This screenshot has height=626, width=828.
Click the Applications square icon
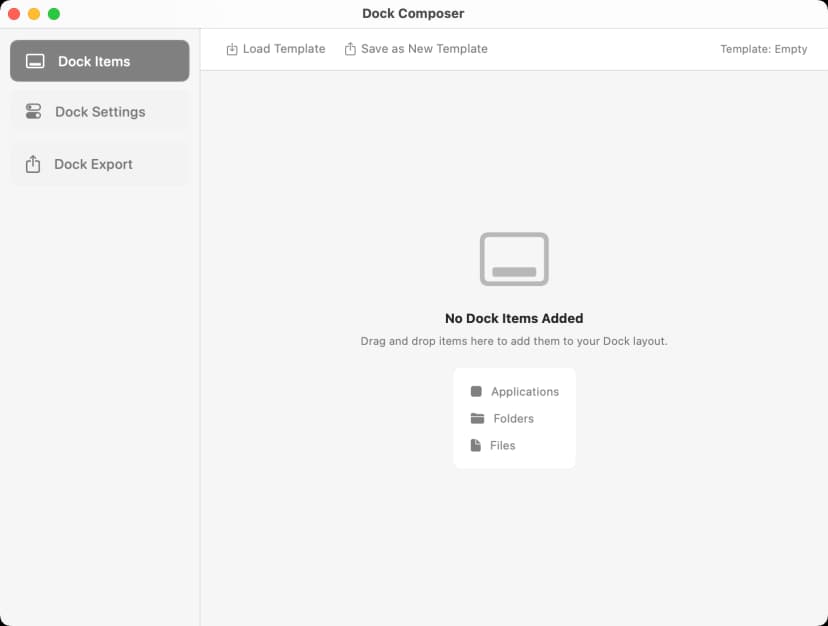pos(476,392)
